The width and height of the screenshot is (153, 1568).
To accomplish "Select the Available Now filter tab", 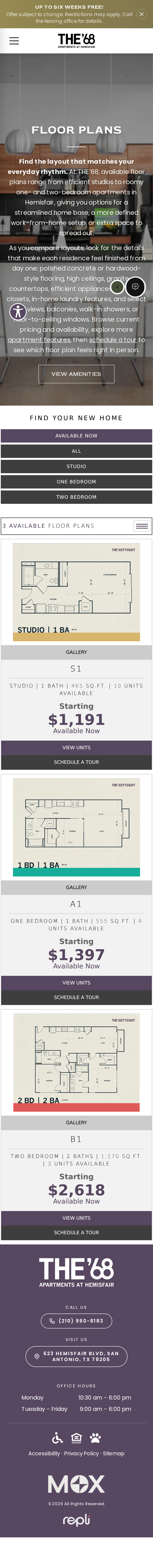I will pyautogui.click(x=76, y=436).
